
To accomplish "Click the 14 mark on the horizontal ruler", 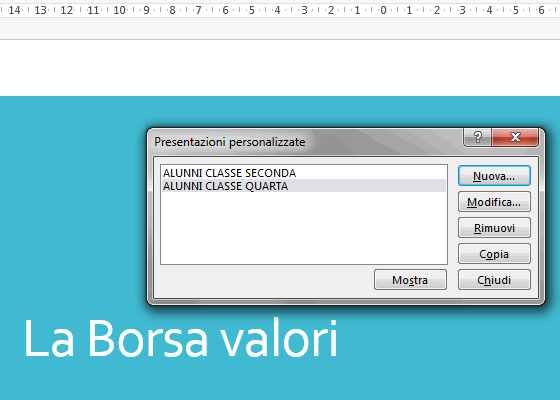I will [x=14, y=10].
